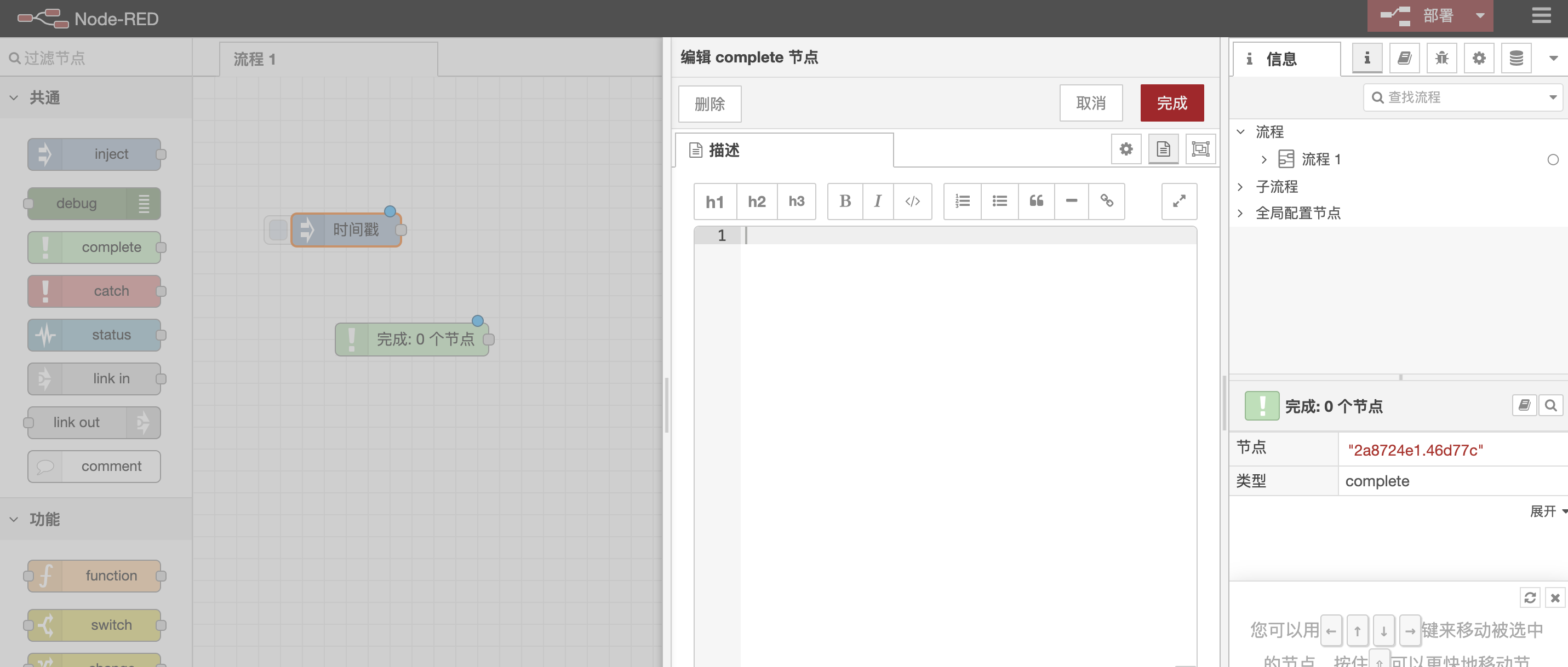Insert a link in description
This screenshot has width=1568, height=667.
click(x=1107, y=202)
